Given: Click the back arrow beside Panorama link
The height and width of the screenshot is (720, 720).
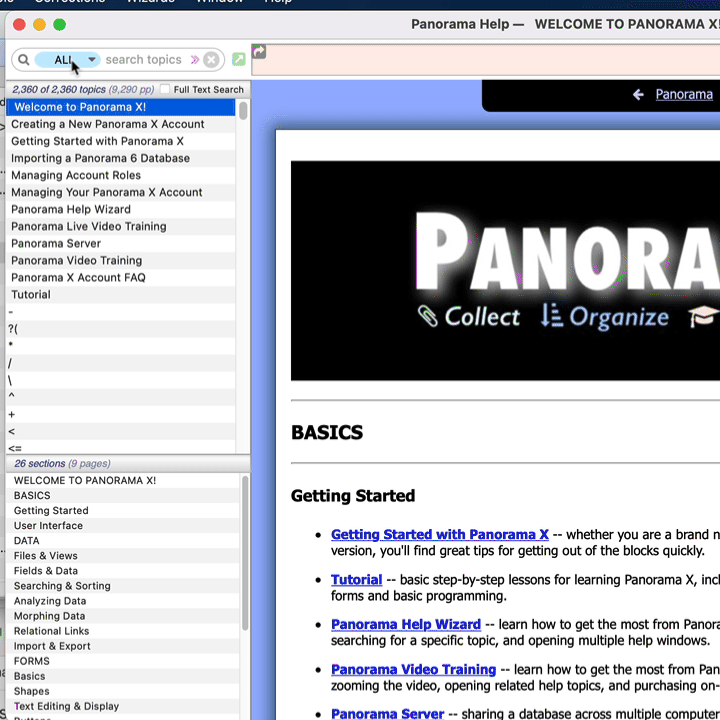Looking at the screenshot, I should (638, 95).
